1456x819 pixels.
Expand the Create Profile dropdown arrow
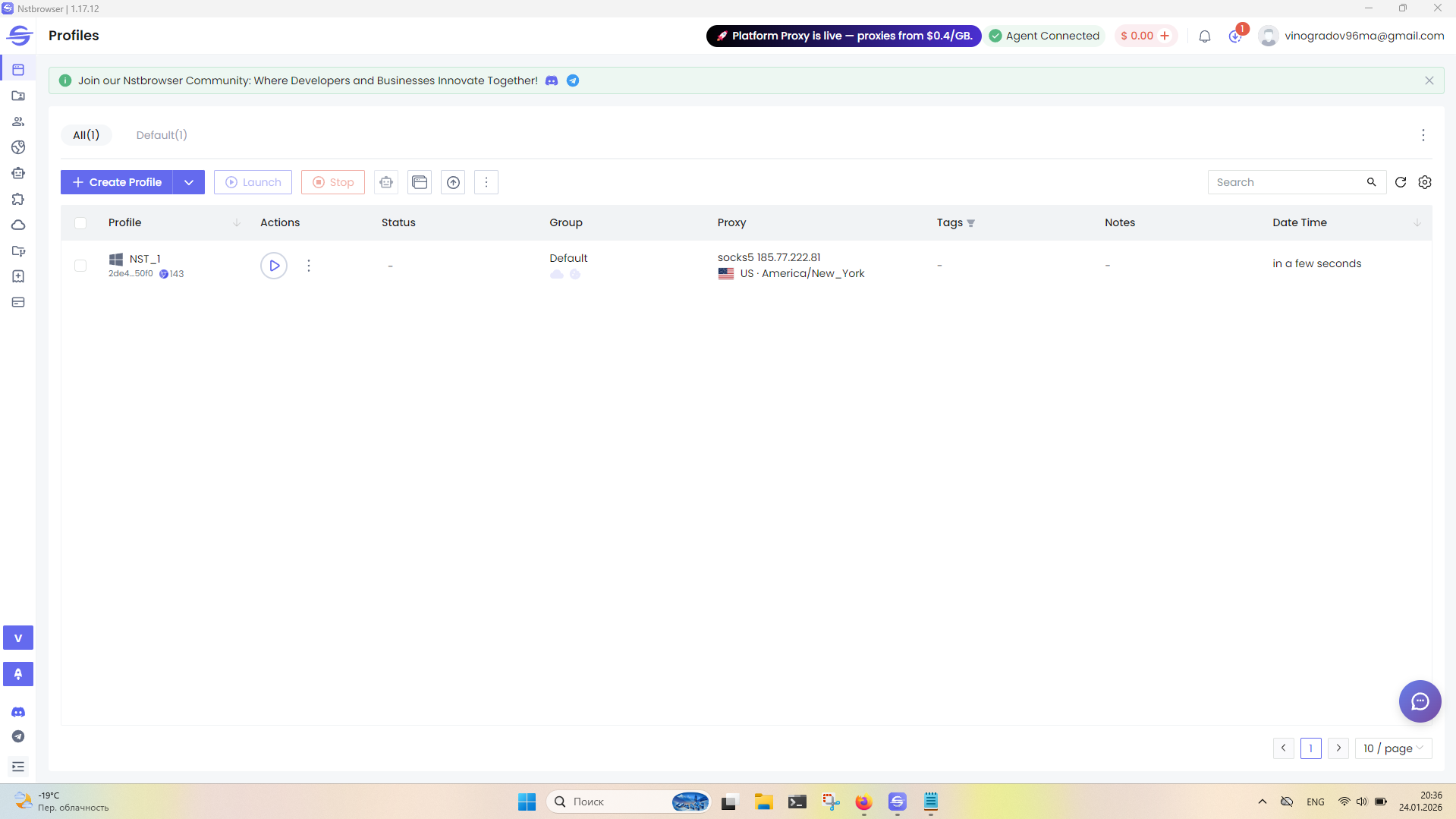(189, 182)
